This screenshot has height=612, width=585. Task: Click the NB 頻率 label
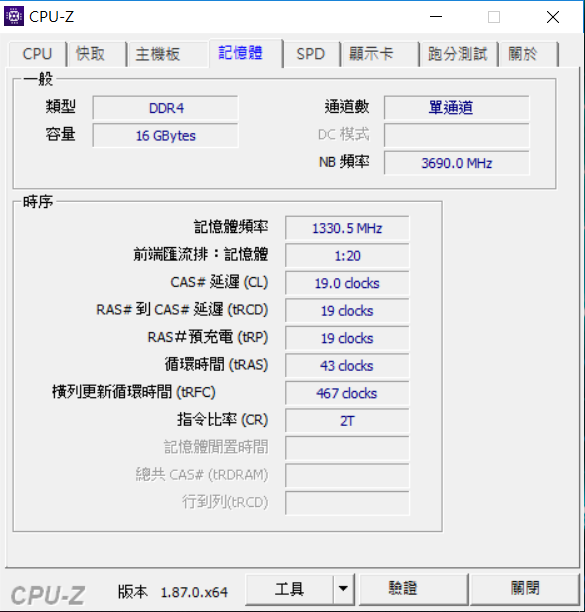pyautogui.click(x=344, y=162)
